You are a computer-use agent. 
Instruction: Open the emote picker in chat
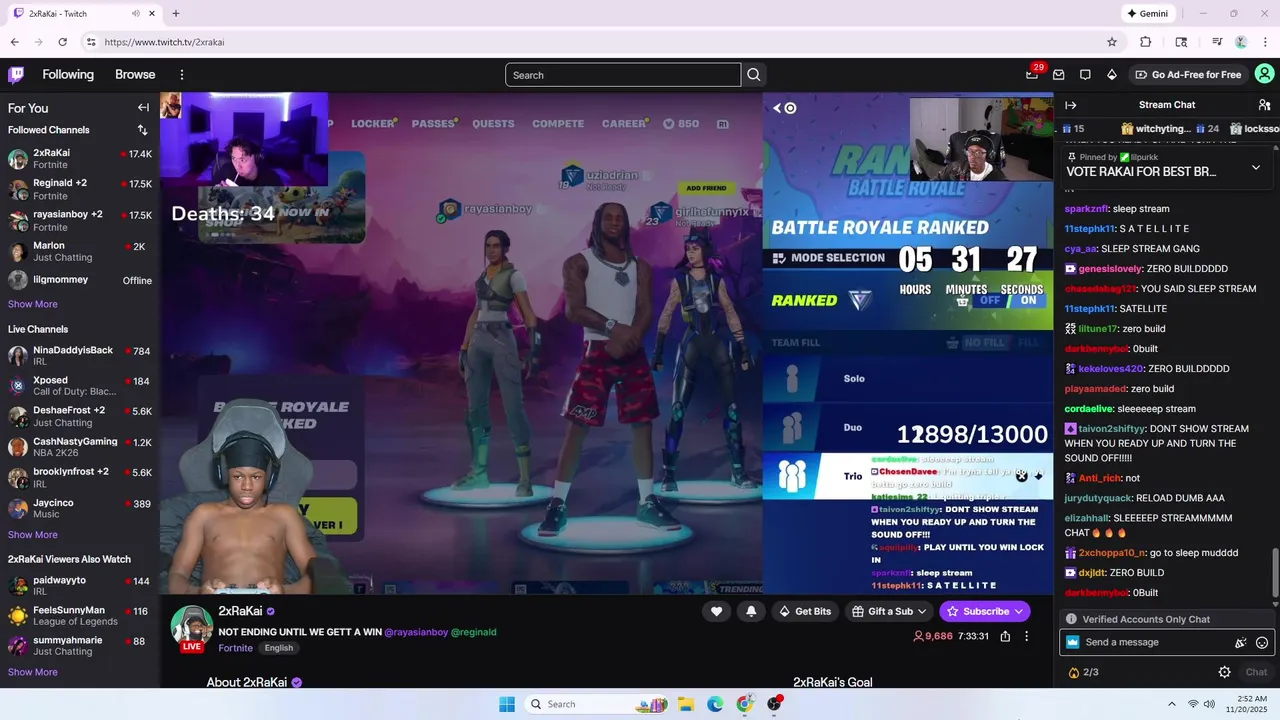pyautogui.click(x=1262, y=643)
